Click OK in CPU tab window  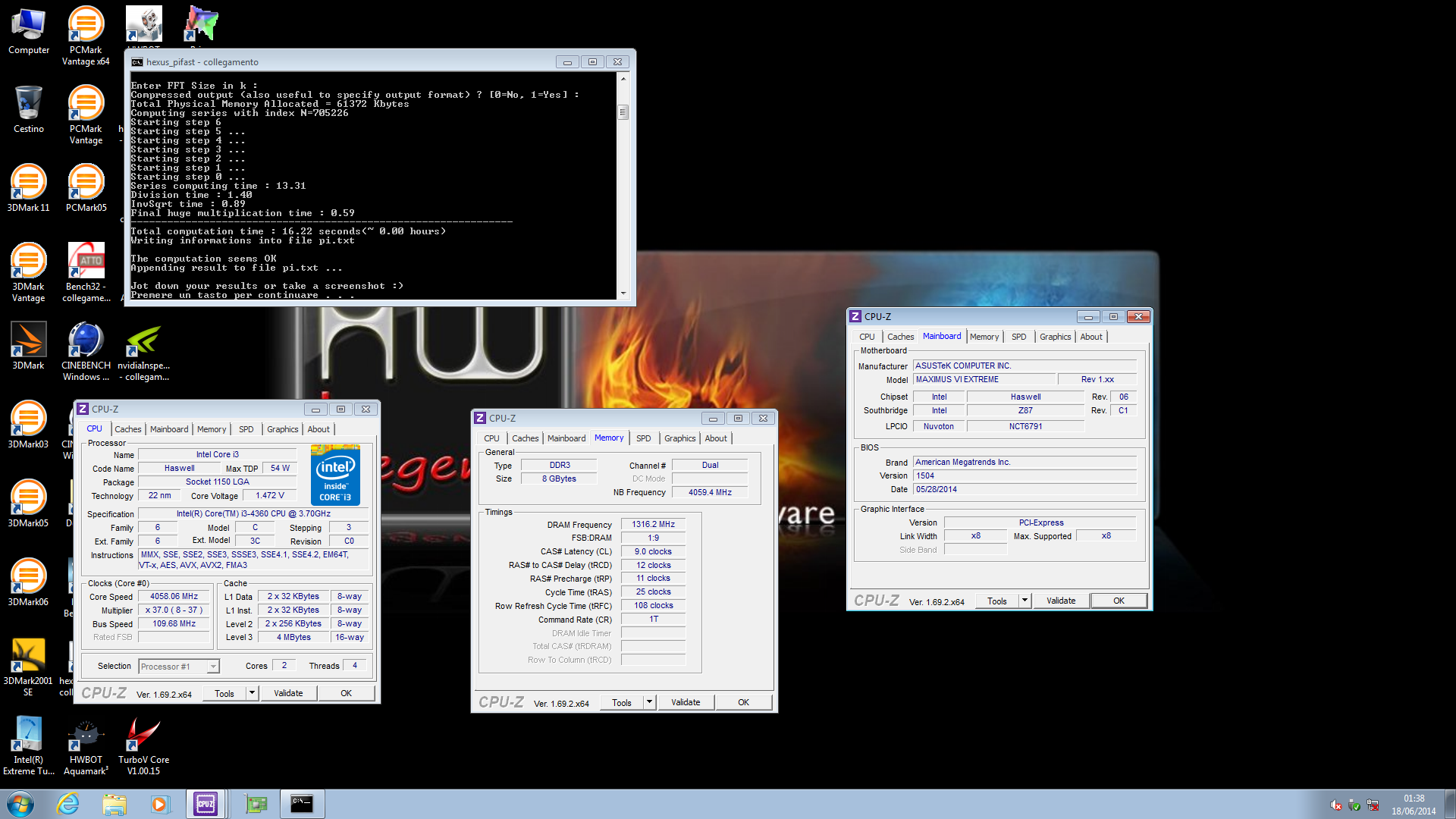click(x=346, y=693)
